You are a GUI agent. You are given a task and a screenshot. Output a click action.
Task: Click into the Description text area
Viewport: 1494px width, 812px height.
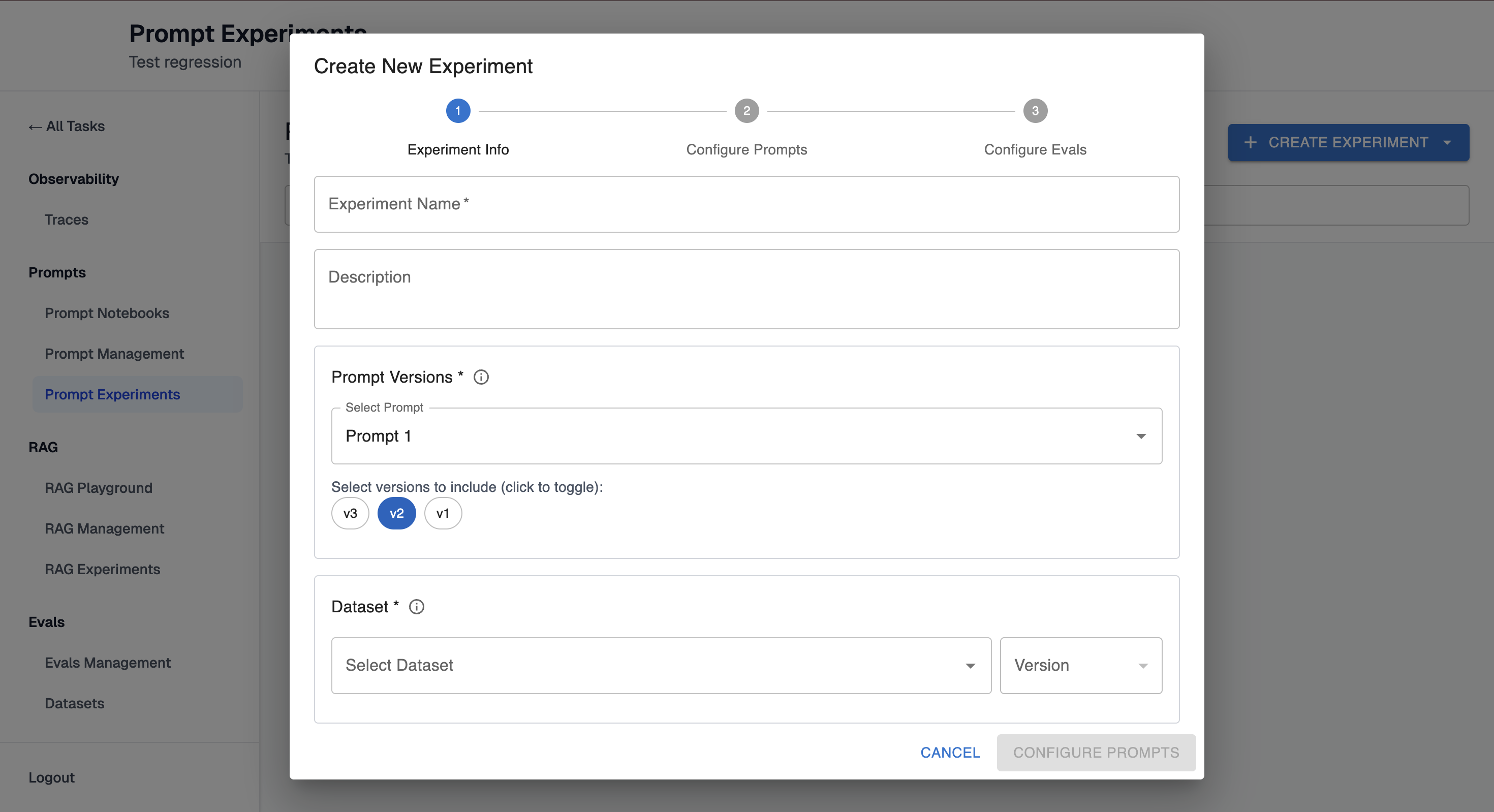click(746, 289)
